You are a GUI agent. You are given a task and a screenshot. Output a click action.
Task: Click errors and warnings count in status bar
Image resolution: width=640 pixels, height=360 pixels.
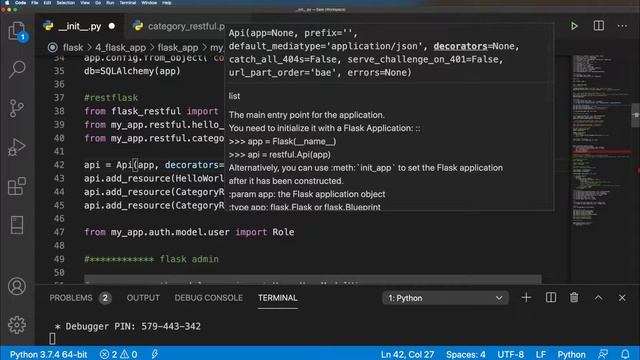[119, 354]
